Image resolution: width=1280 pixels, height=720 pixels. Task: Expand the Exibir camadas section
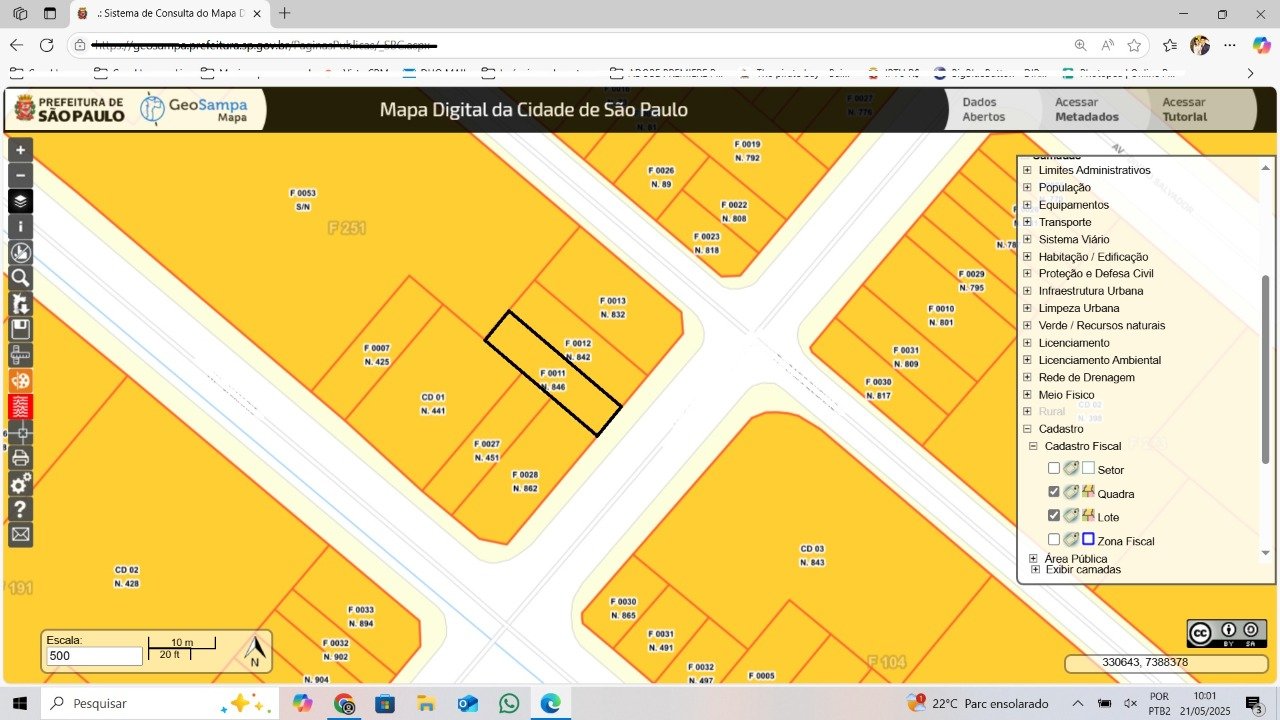(1035, 569)
